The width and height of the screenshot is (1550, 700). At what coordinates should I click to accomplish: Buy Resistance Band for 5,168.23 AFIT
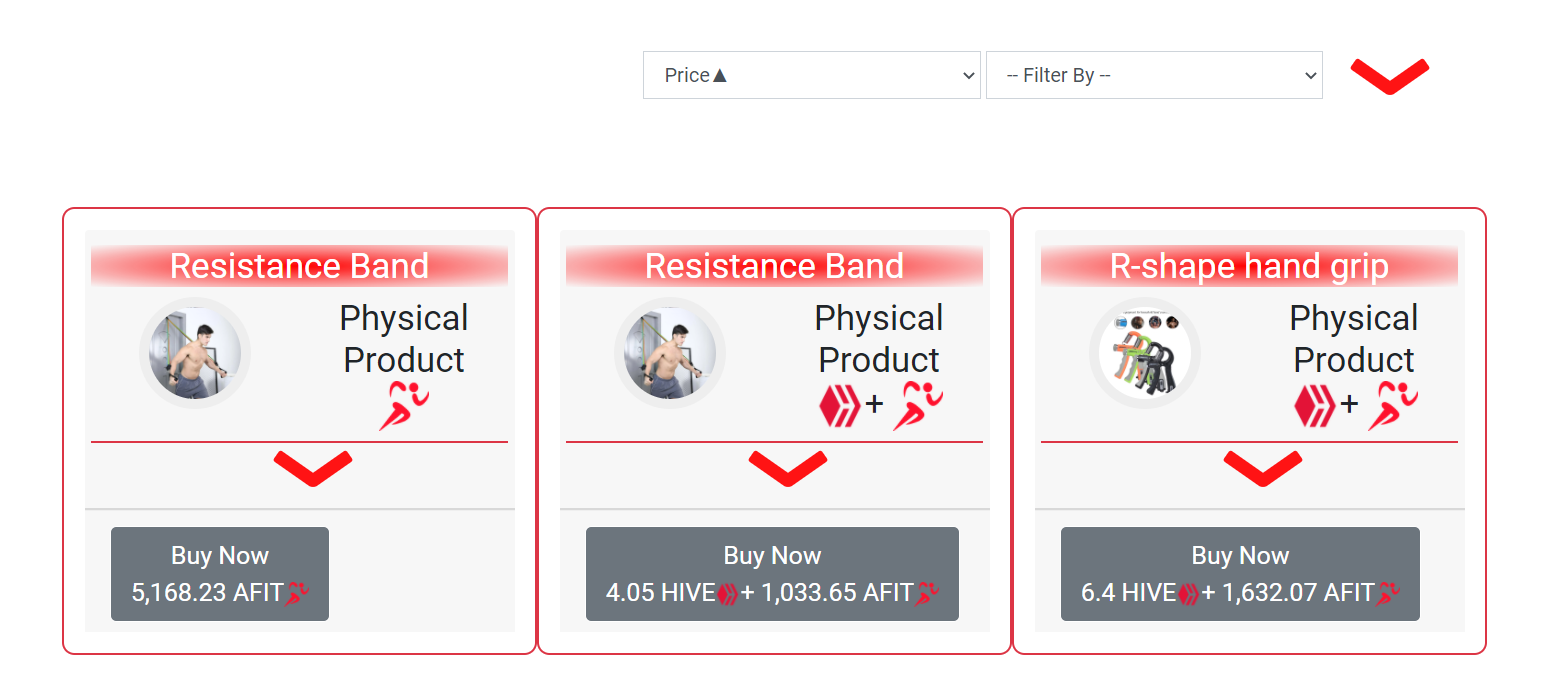tap(220, 574)
